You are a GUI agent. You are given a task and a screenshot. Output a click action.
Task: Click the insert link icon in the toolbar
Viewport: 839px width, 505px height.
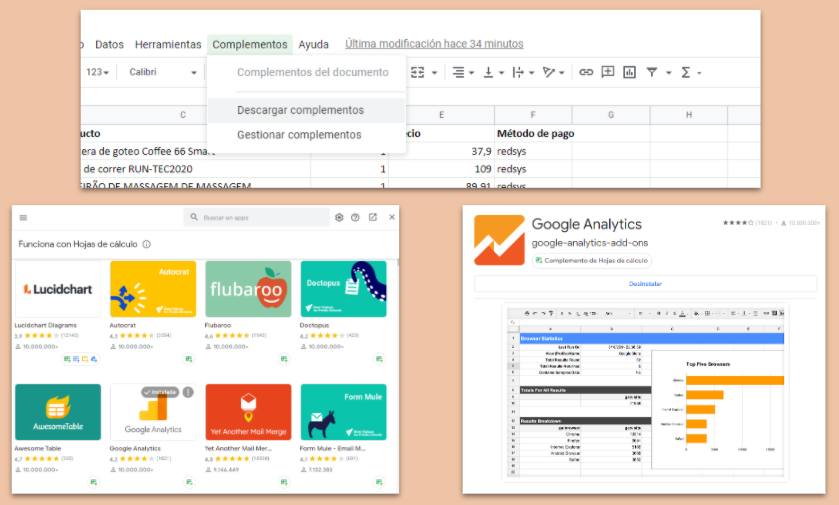[x=586, y=72]
